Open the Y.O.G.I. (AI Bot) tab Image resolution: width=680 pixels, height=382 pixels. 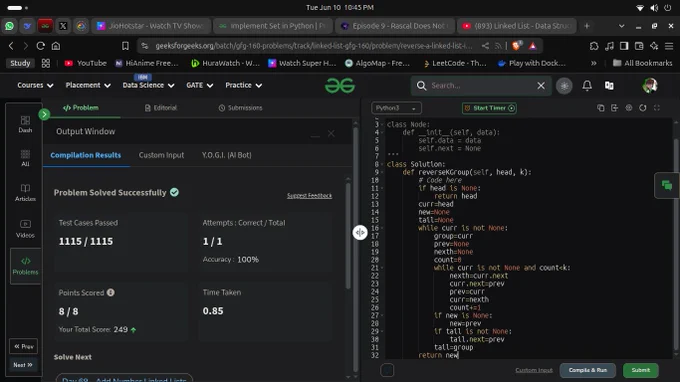(x=226, y=155)
